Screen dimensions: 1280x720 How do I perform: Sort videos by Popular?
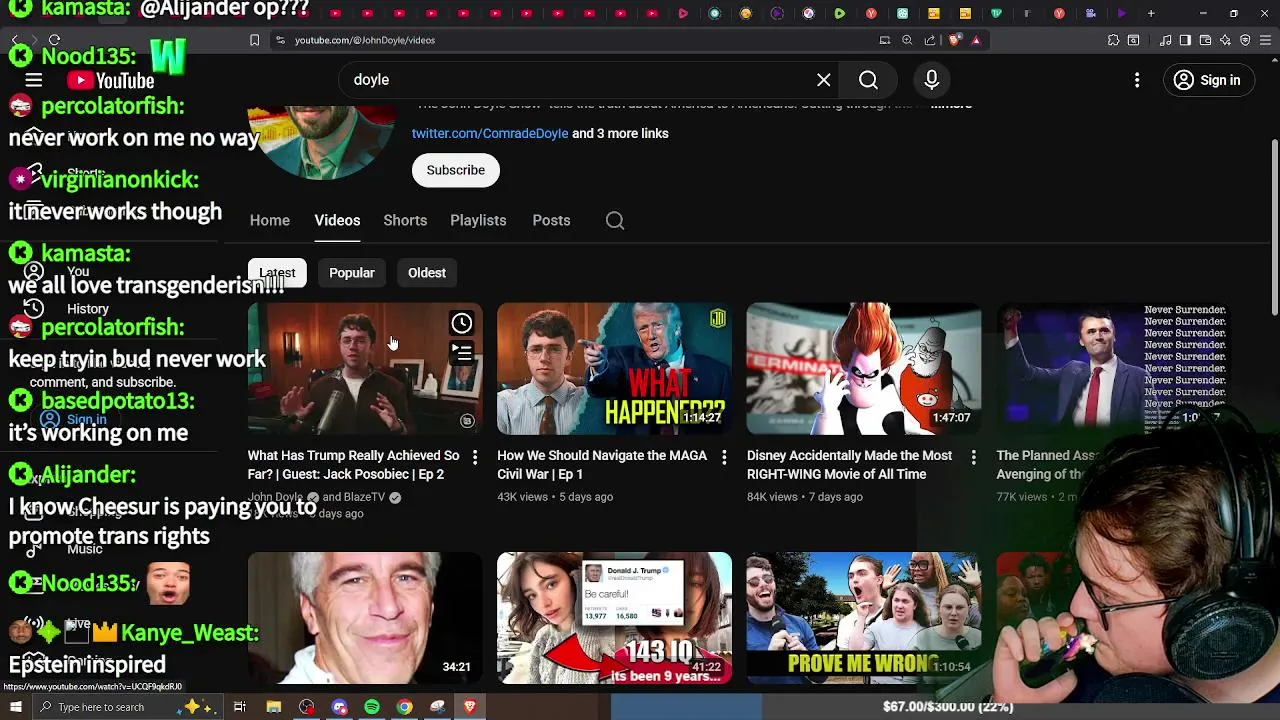click(352, 273)
